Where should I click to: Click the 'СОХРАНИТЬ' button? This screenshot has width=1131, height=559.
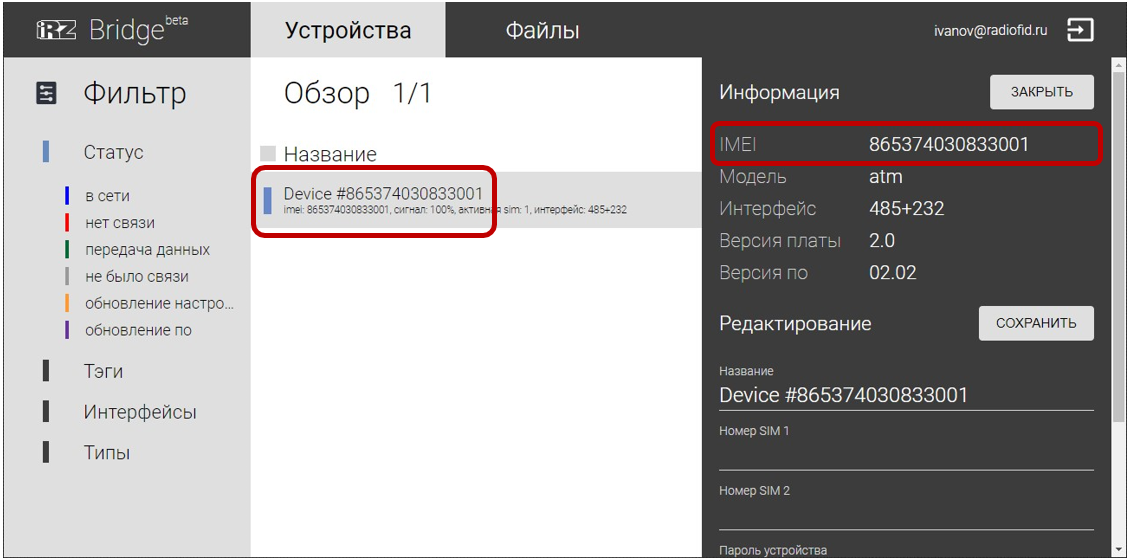pos(1036,323)
